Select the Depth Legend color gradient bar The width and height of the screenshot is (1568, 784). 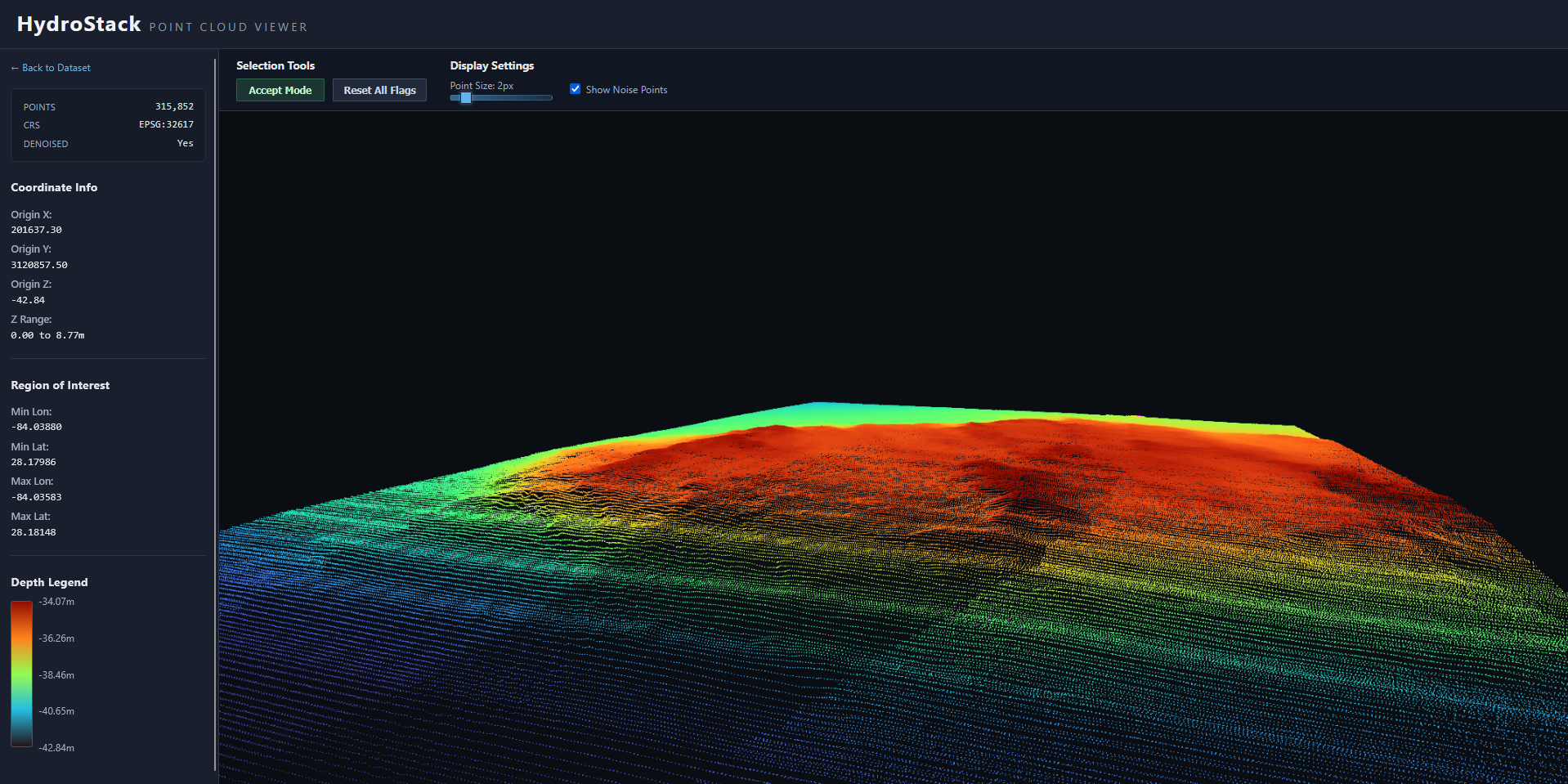point(20,674)
